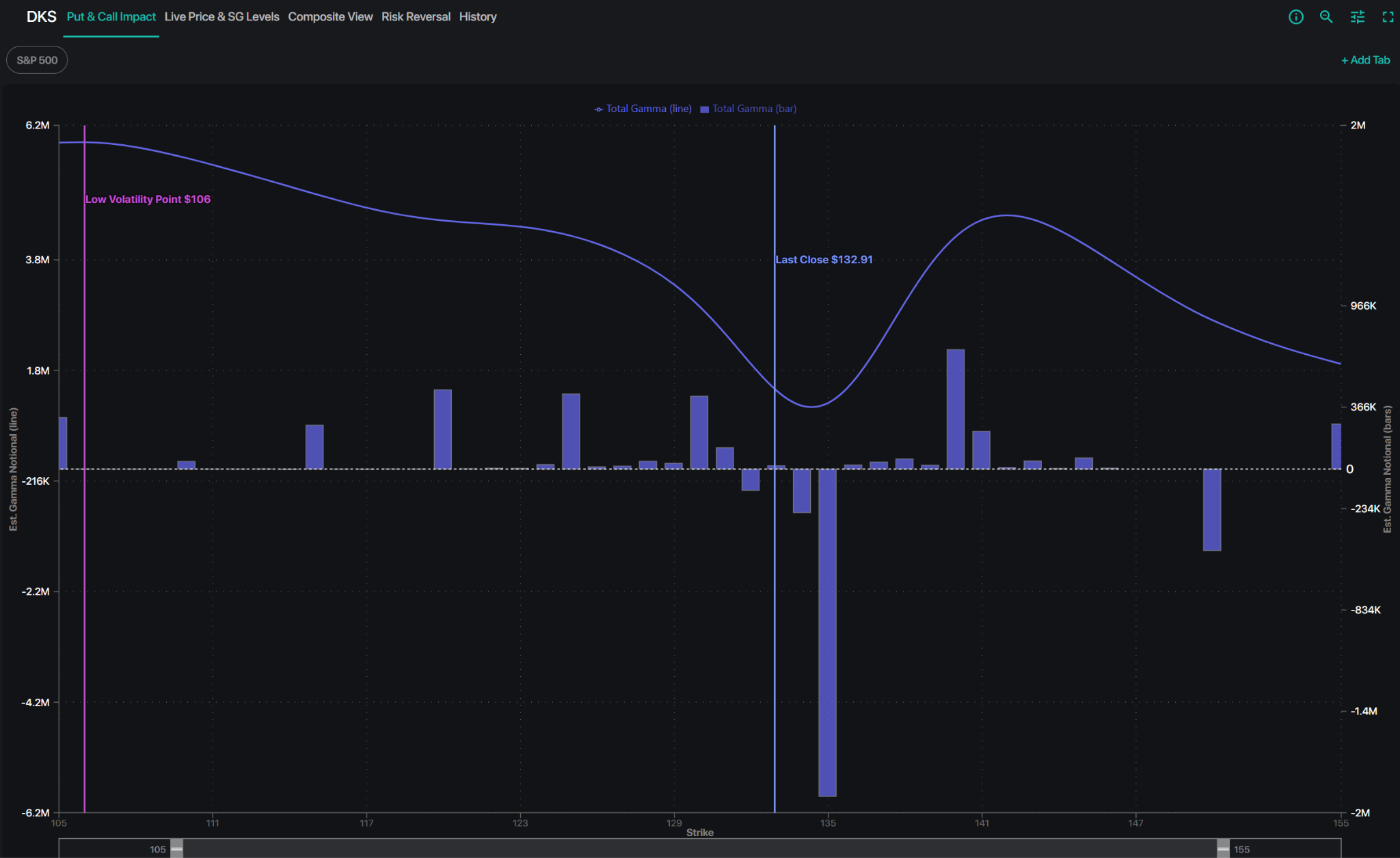This screenshot has width=1400, height=858.
Task: Switch to Put & Call Impact tab
Action: 111,17
